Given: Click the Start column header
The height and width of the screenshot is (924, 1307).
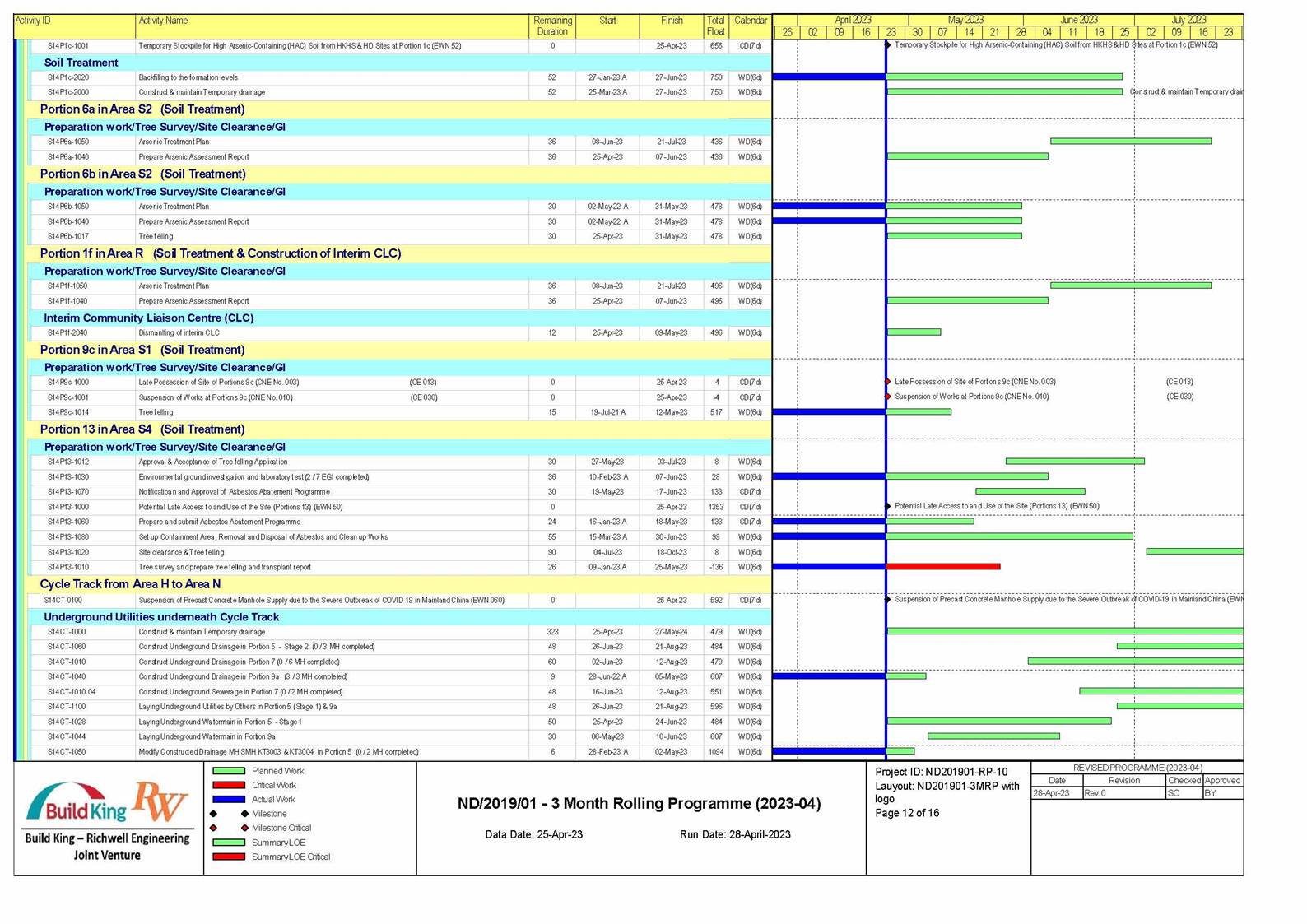Looking at the screenshot, I should [x=607, y=26].
